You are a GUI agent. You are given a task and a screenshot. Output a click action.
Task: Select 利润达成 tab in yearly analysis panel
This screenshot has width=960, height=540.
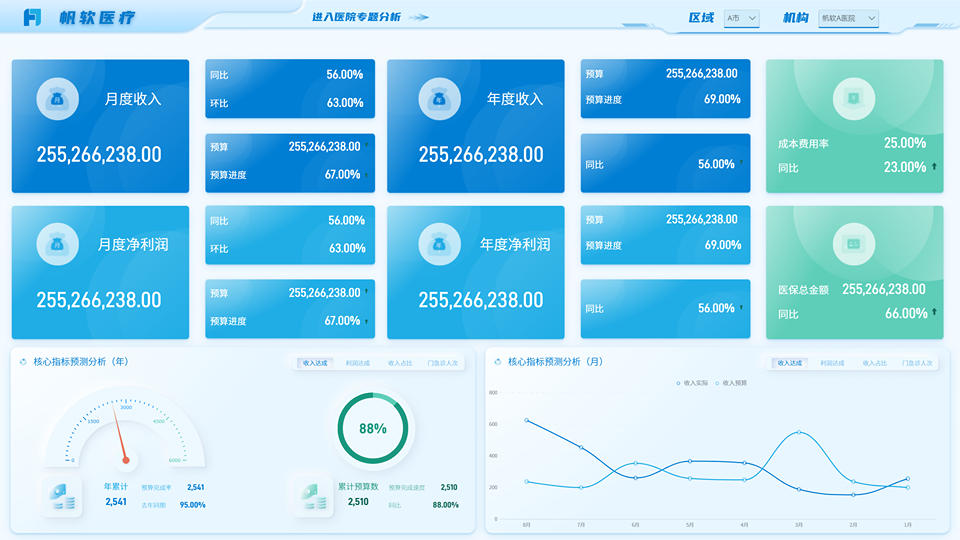pyautogui.click(x=358, y=363)
